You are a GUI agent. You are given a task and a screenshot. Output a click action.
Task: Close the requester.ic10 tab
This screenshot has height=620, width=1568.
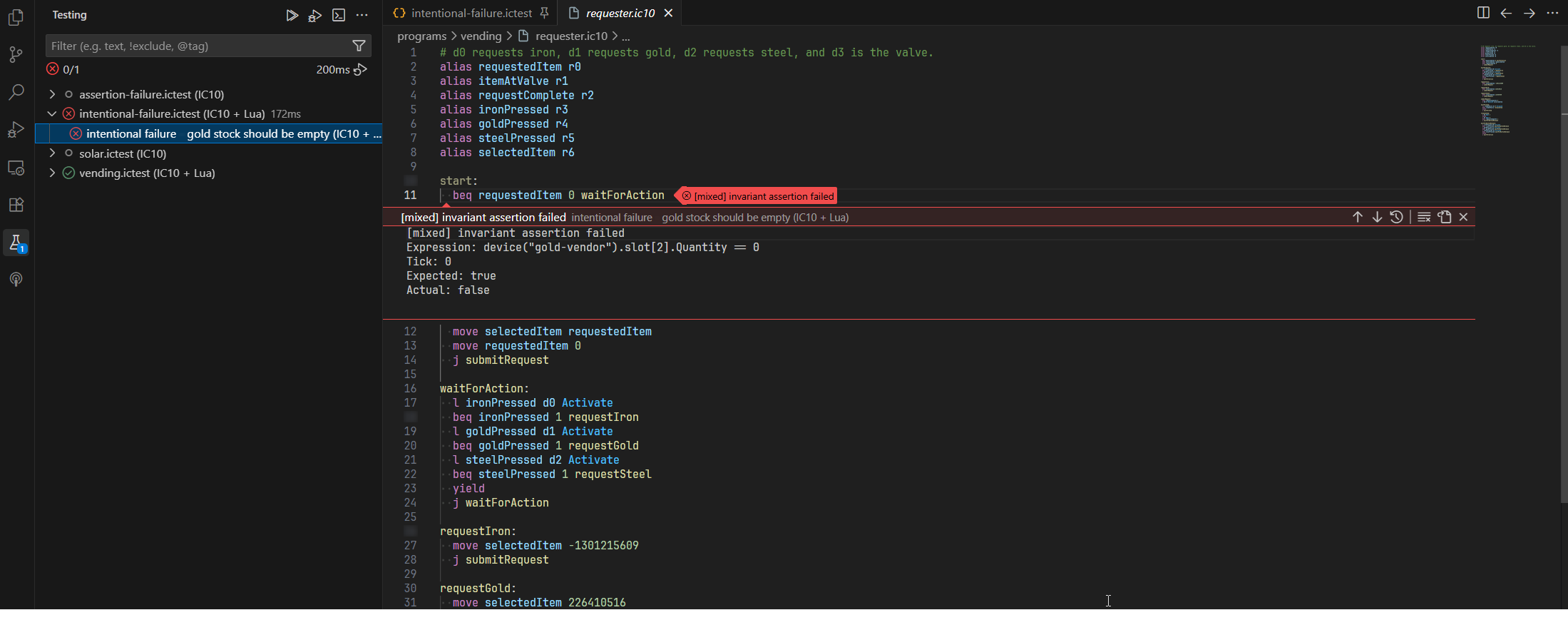point(668,13)
